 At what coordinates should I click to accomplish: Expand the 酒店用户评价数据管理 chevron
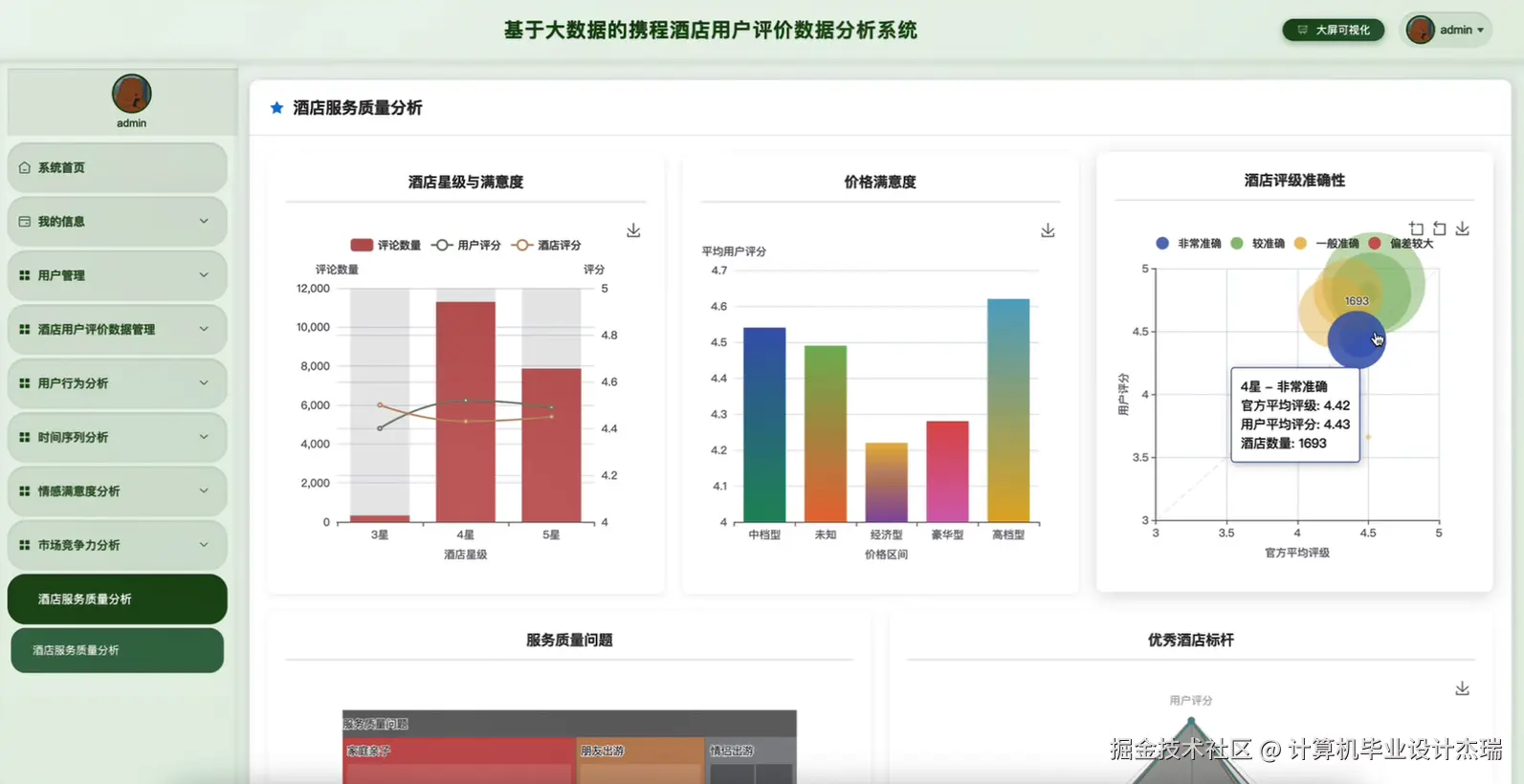click(x=204, y=329)
